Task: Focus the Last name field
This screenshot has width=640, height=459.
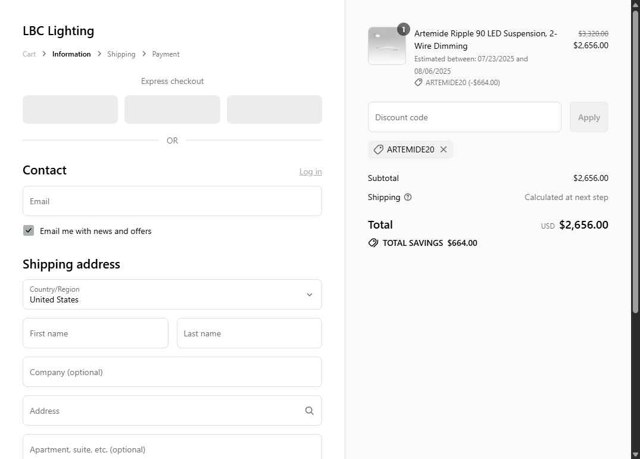Action: click(249, 333)
